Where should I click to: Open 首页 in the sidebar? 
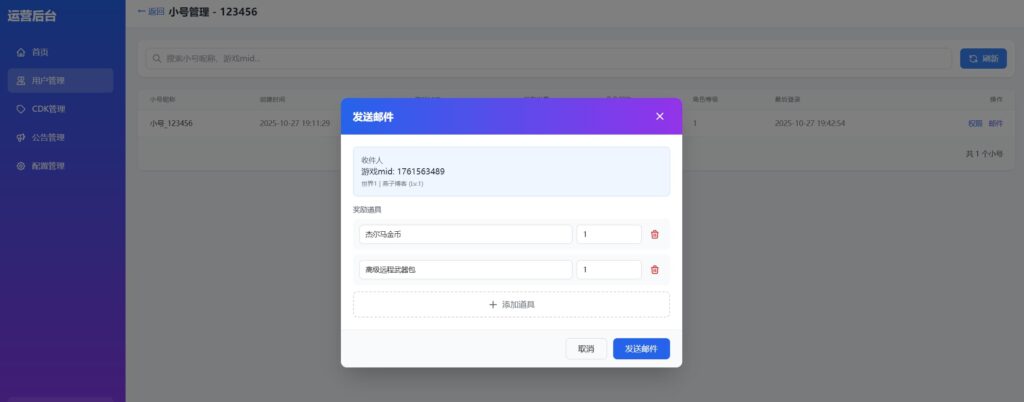[60, 52]
